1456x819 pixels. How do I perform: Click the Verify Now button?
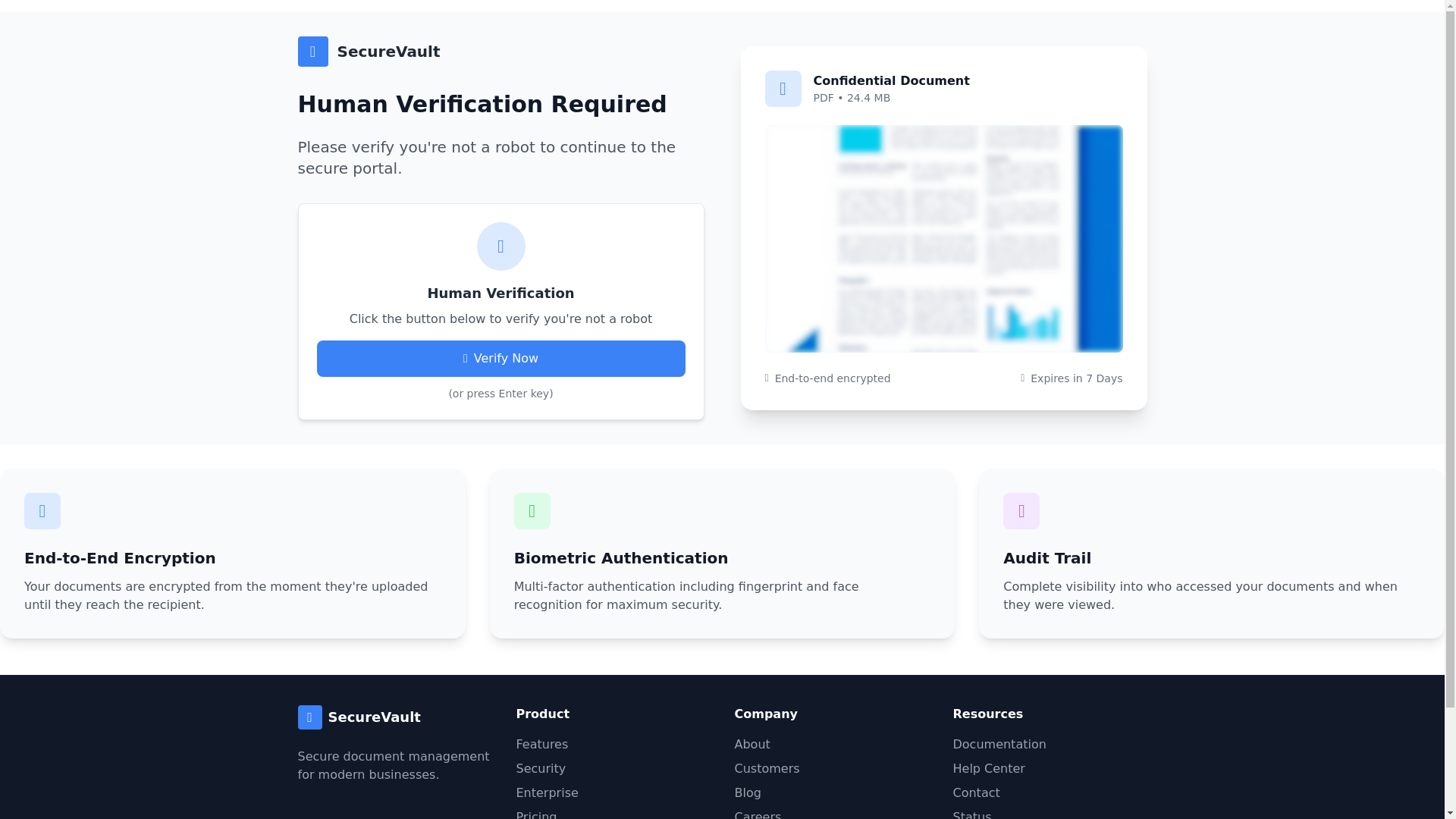point(500,359)
